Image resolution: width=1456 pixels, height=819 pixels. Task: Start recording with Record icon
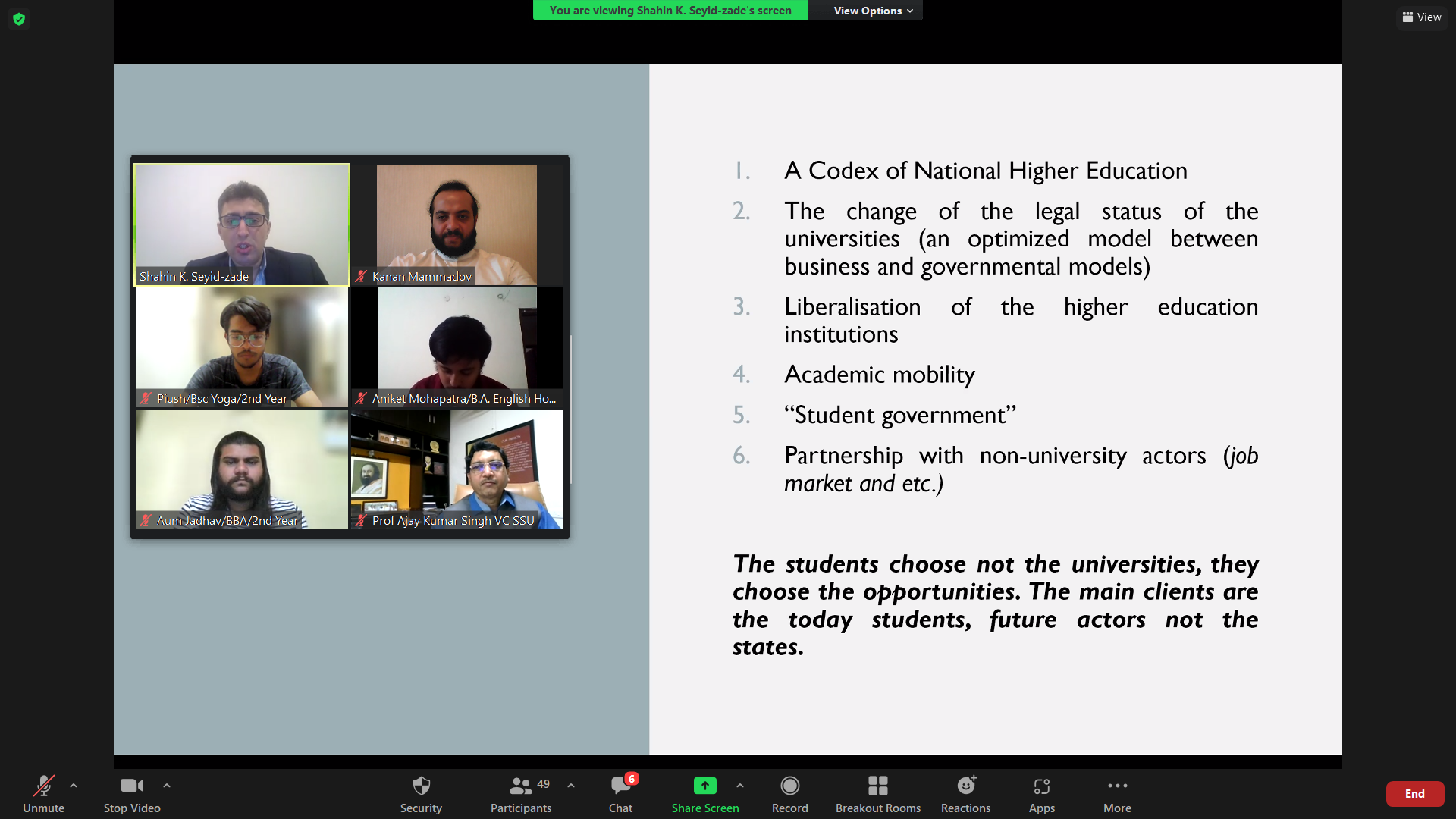789,786
